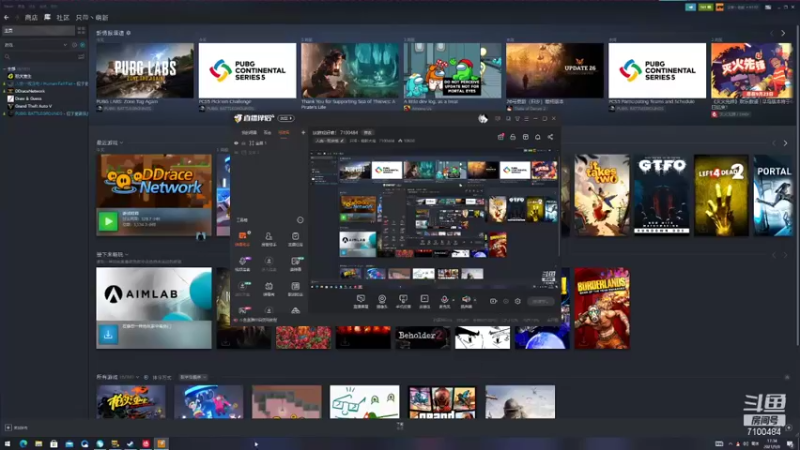Open the person tool icon in toolbox first row
The height and width of the screenshot is (450, 800).
(268, 238)
